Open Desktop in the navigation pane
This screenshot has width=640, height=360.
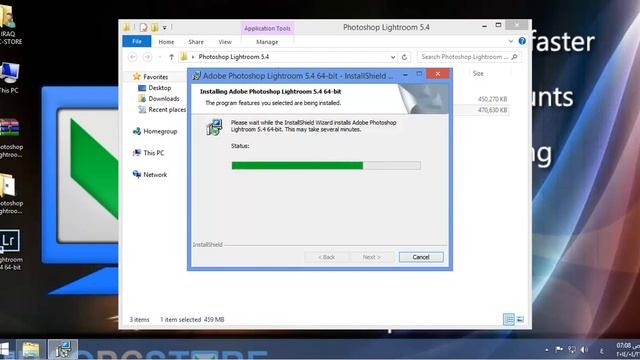[160, 88]
